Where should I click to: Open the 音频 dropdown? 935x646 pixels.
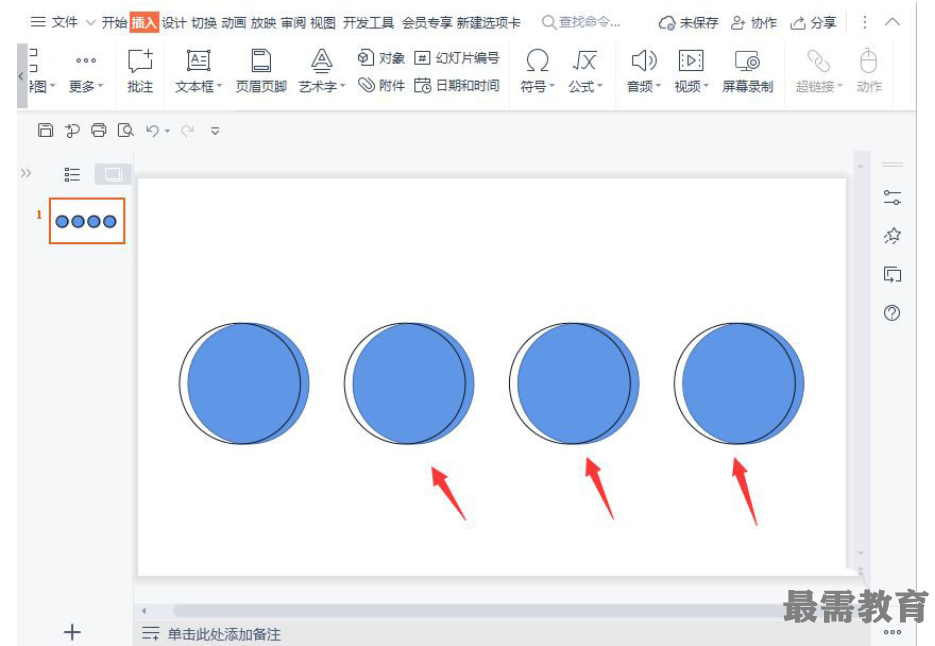643,72
